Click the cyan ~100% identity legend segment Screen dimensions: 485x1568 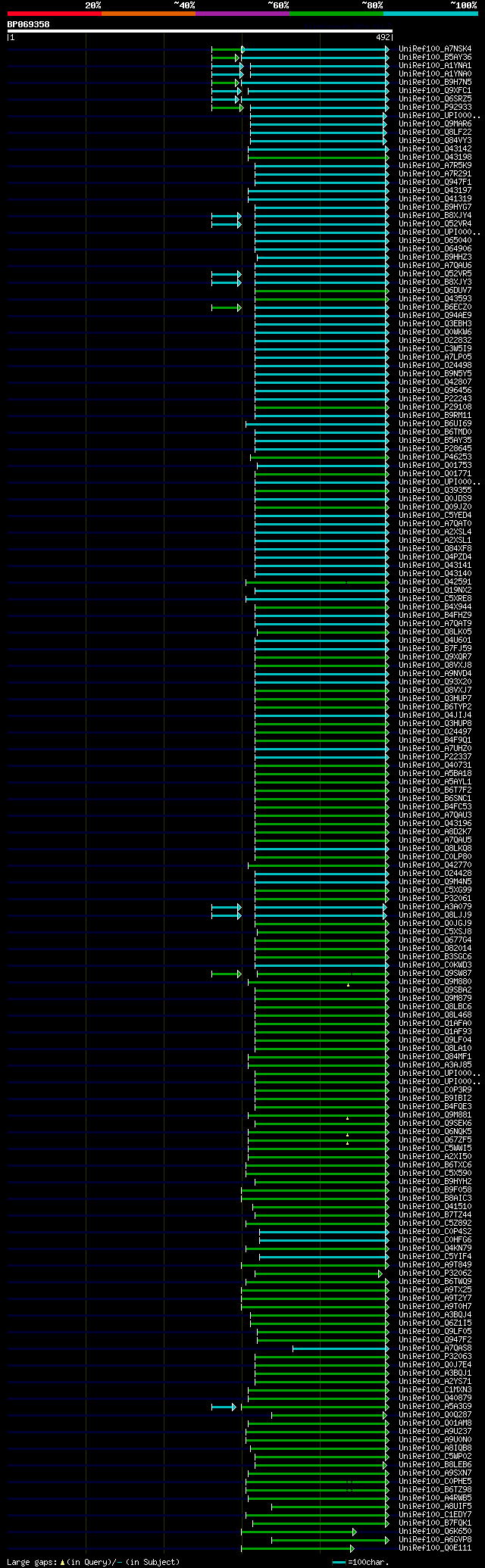(x=430, y=14)
